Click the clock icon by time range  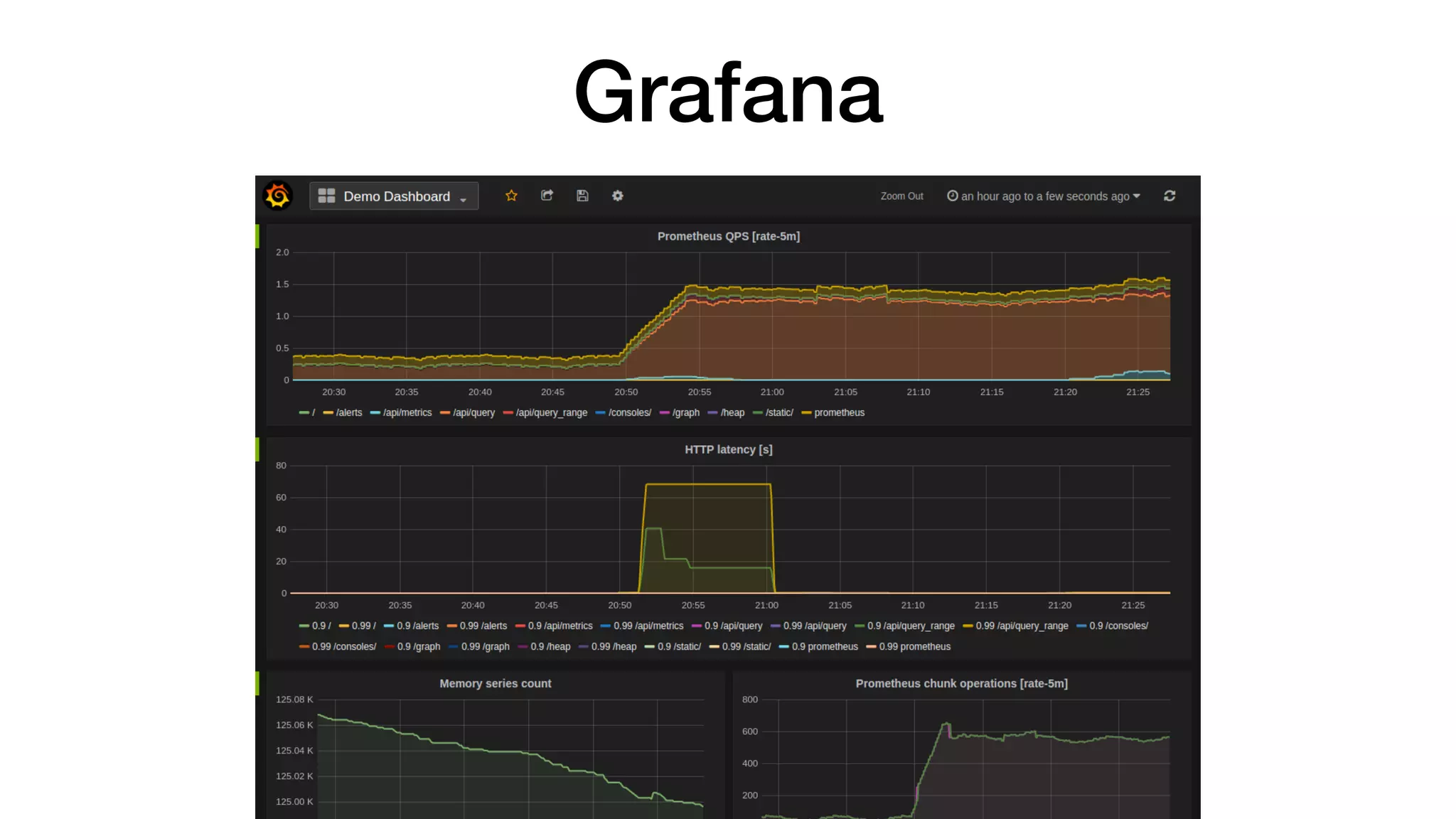pos(952,196)
